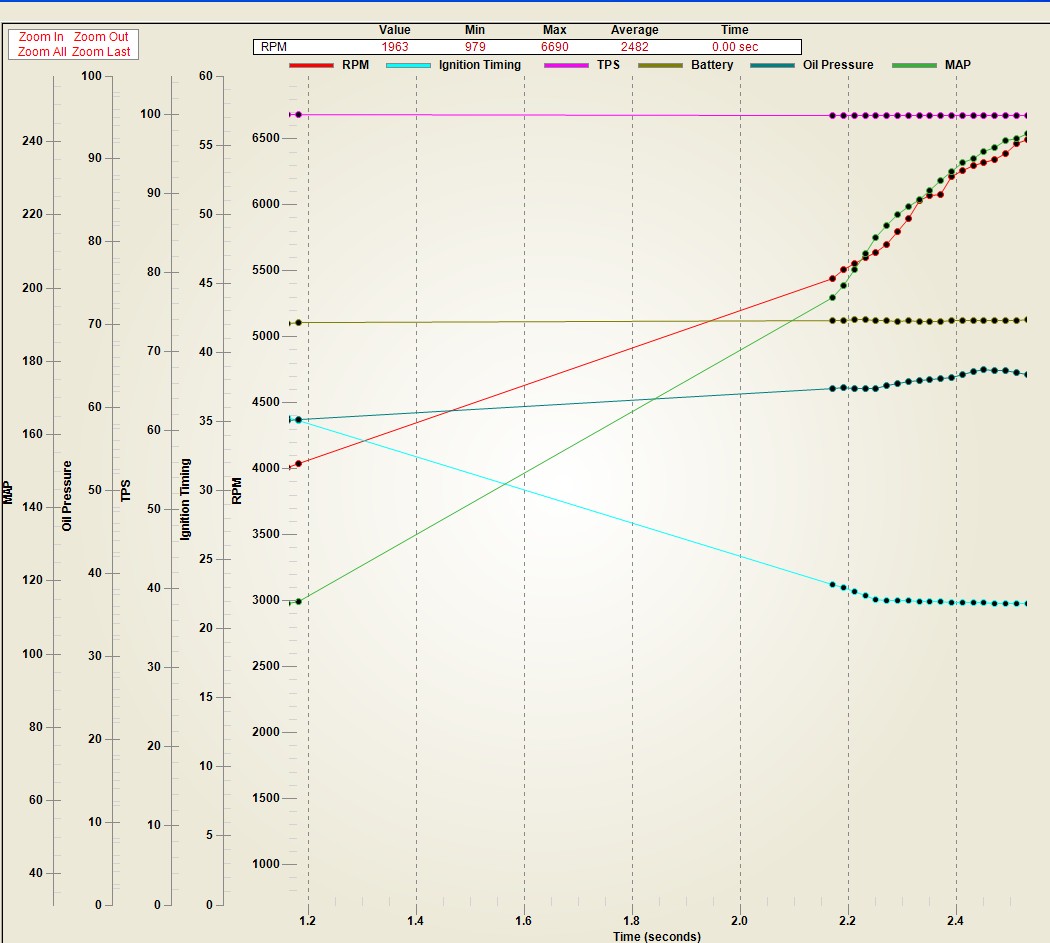Select the MAP legend label
Image resolution: width=1050 pixels, height=943 pixels.
point(958,65)
